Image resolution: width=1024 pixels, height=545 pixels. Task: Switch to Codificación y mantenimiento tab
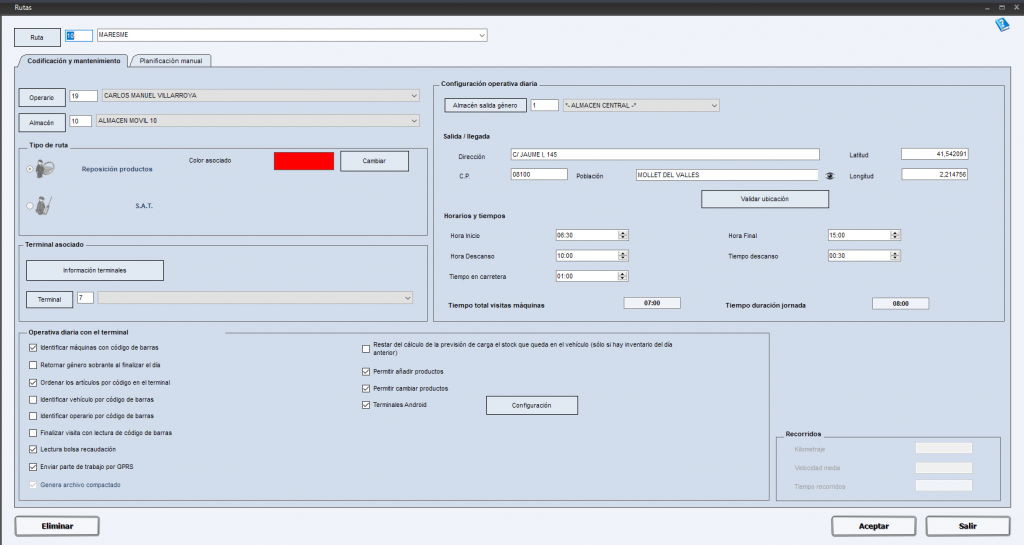click(x=74, y=61)
